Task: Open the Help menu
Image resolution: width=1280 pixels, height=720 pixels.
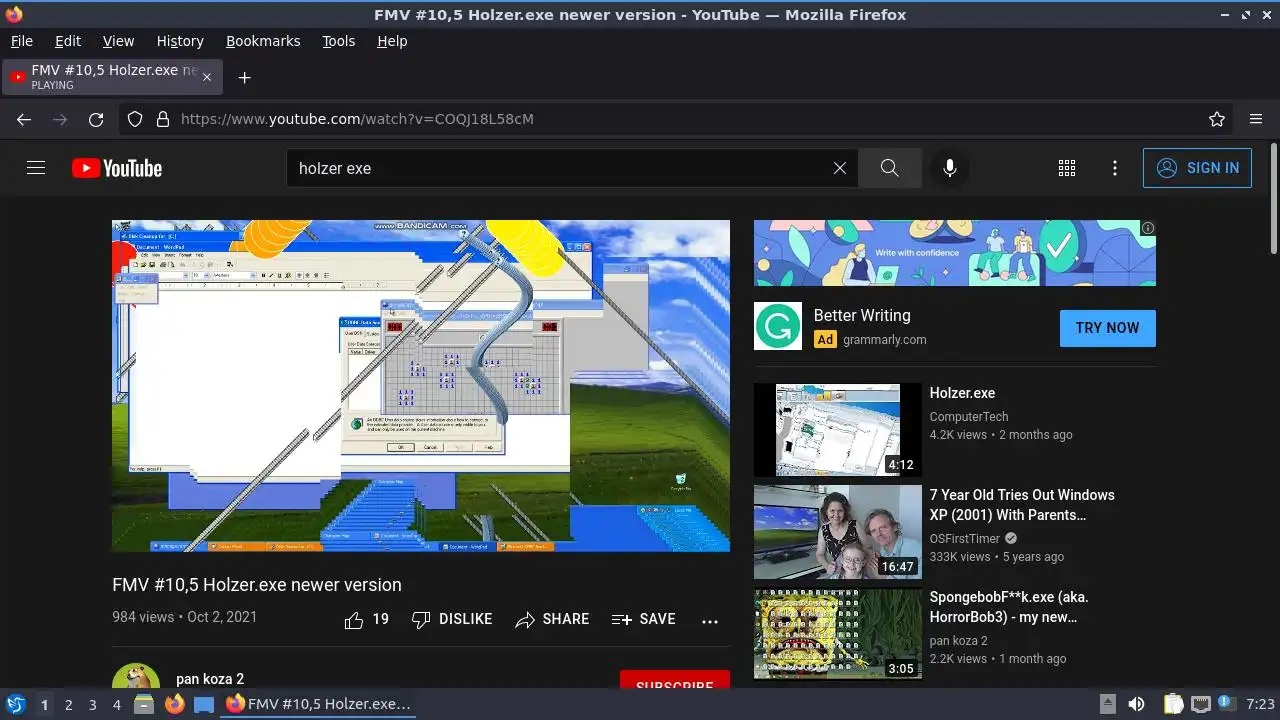Action: coord(392,41)
